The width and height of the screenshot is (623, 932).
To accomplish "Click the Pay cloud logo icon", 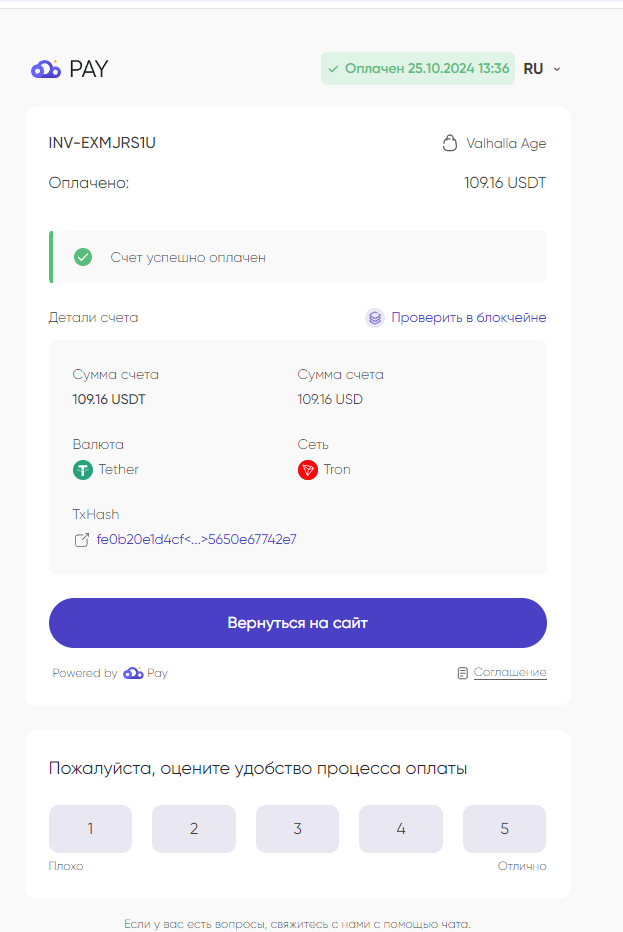I will click(46, 69).
